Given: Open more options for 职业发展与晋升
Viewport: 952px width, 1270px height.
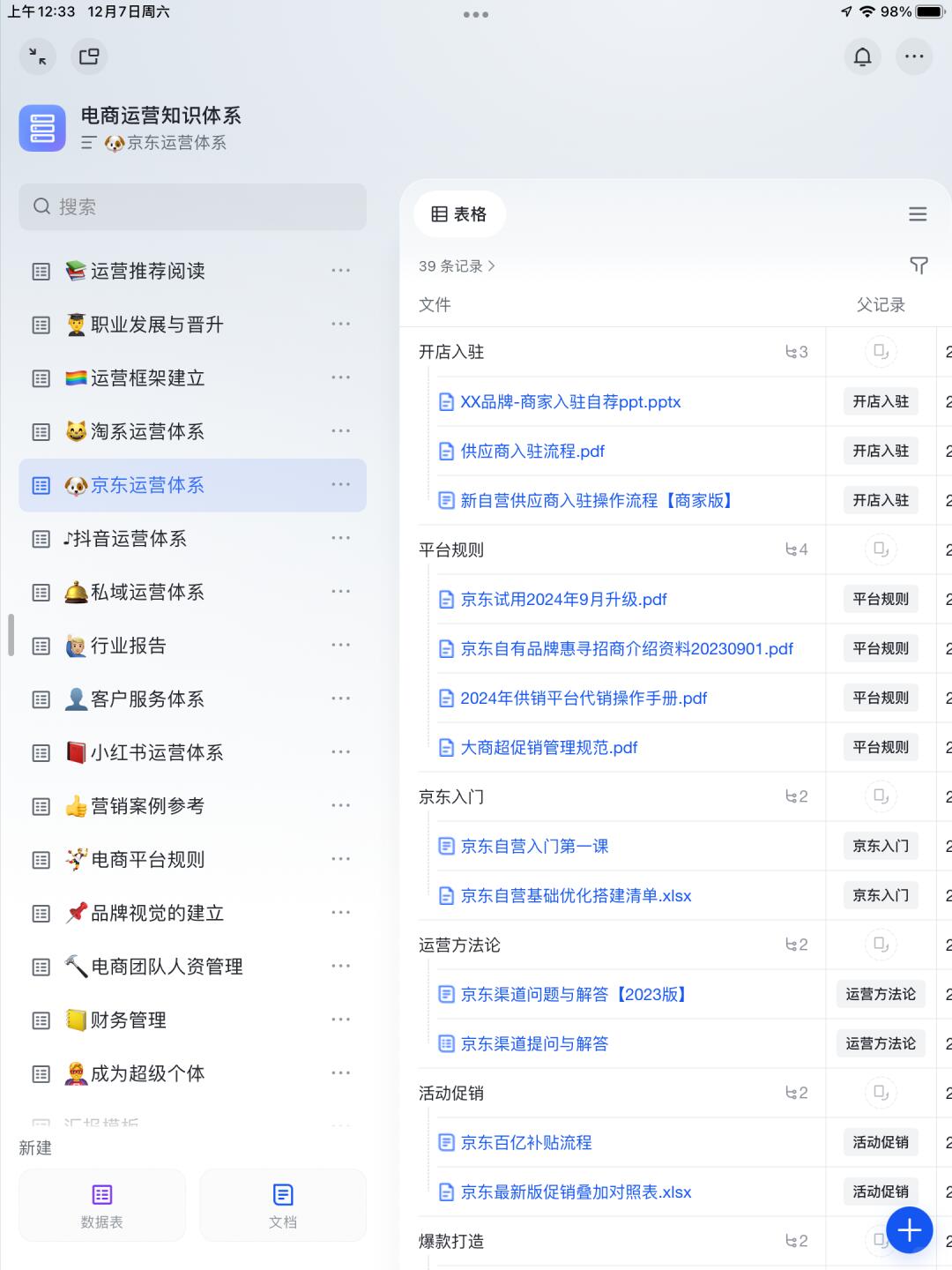Looking at the screenshot, I should click(x=341, y=325).
